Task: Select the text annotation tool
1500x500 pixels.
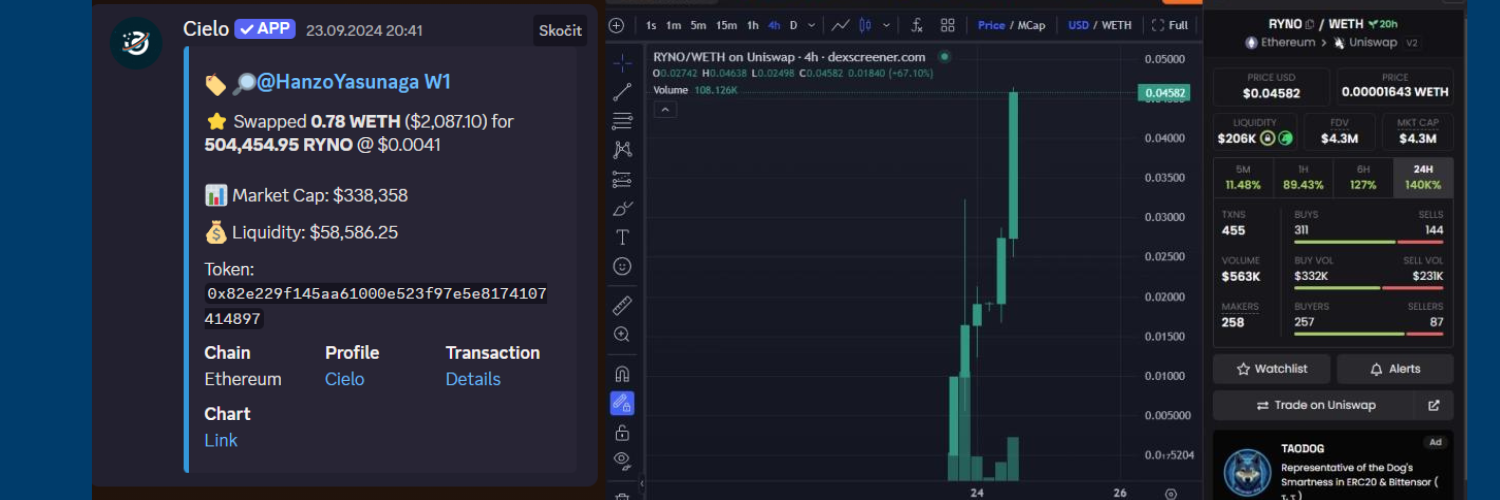Action: pos(622,237)
